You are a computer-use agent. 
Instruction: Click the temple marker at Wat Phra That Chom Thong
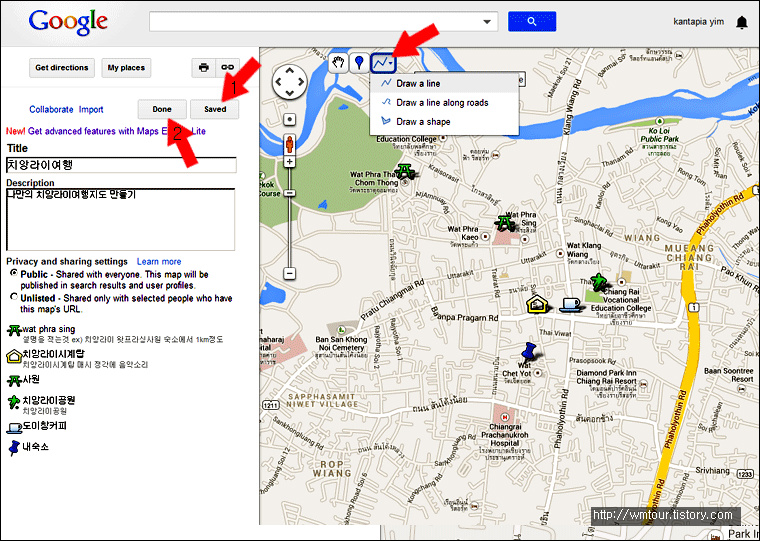point(404,171)
